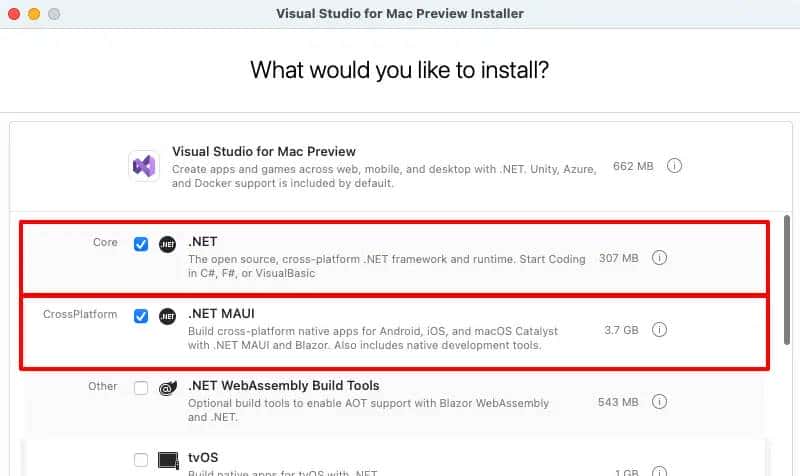The image size is (800, 476).
Task: Open info for Visual Studio for Mac Preview
Action: pos(674,166)
